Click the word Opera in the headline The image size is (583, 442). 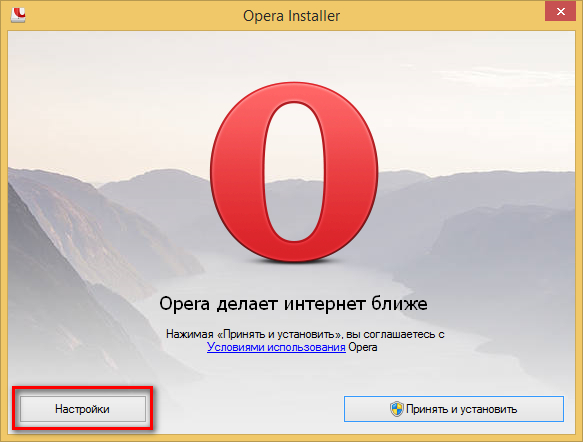[184, 304]
